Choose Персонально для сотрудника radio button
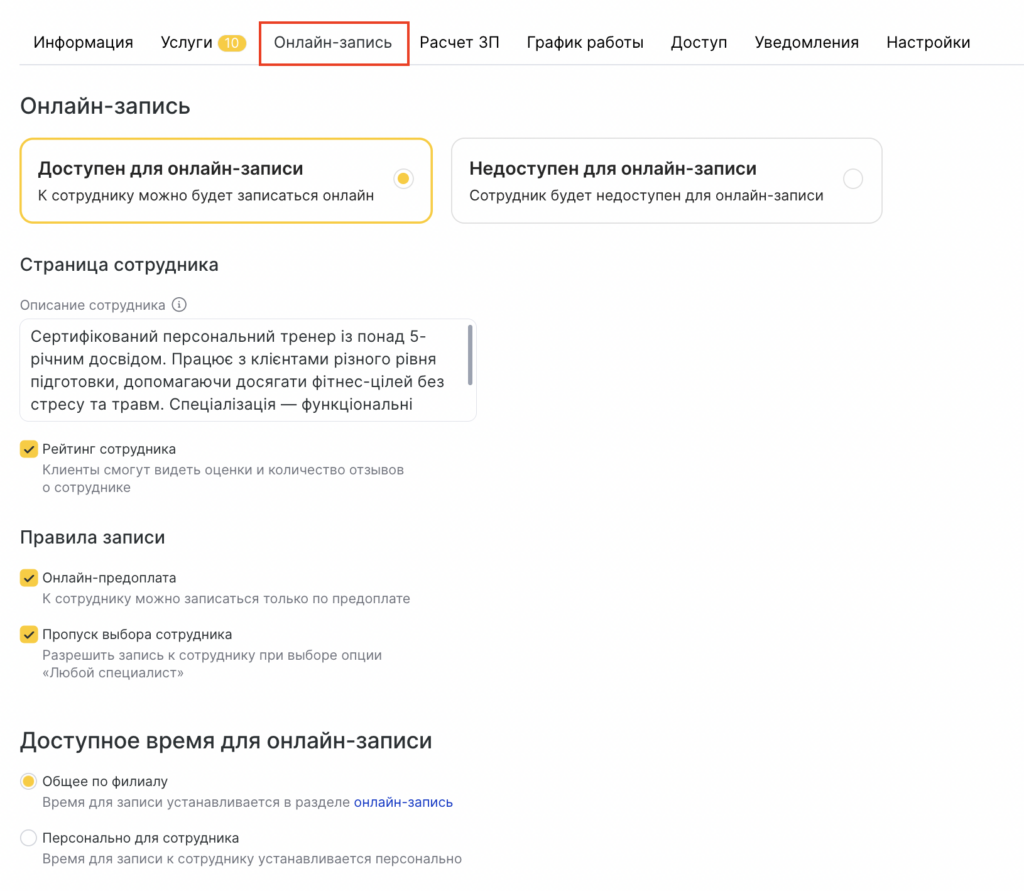 (x=29, y=838)
